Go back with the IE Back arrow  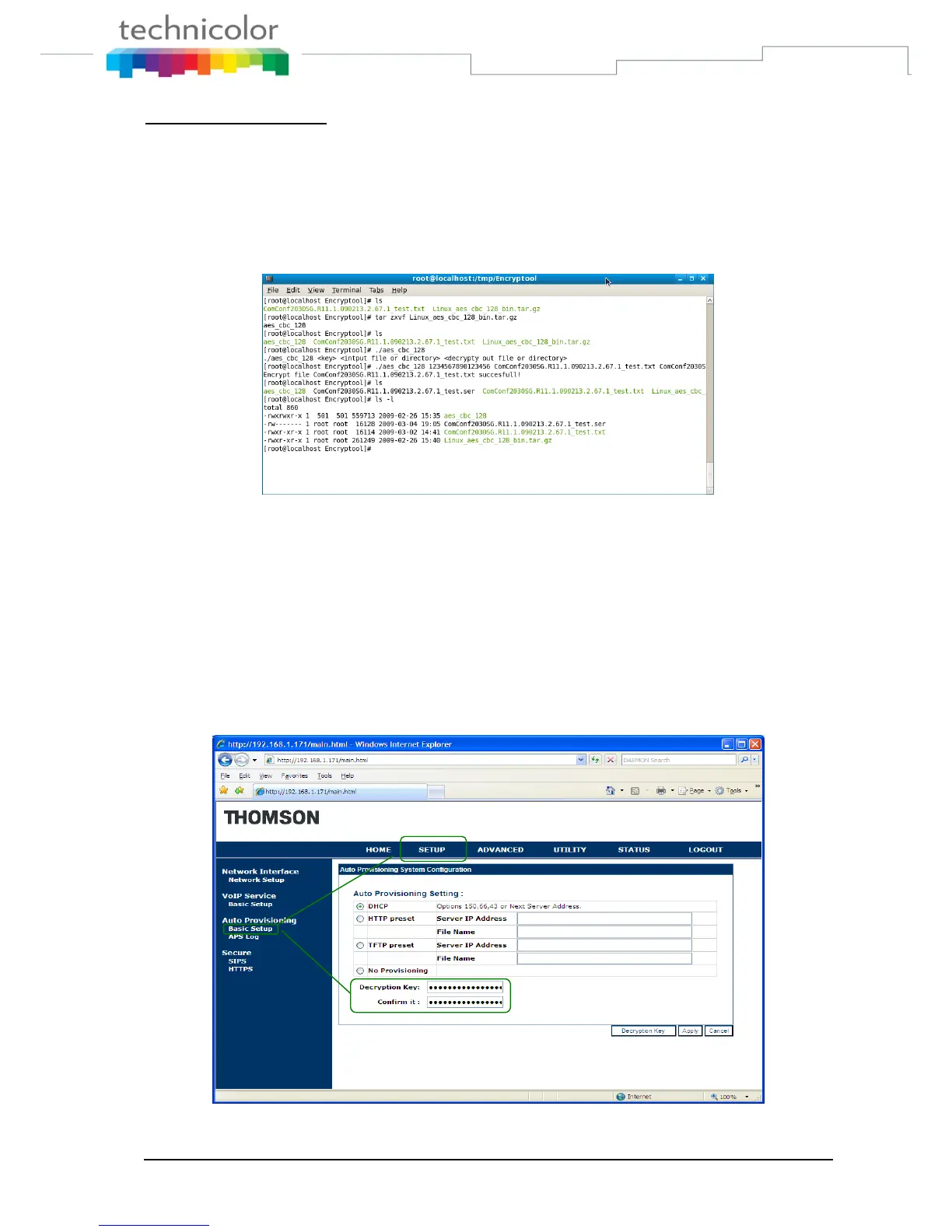pos(225,760)
